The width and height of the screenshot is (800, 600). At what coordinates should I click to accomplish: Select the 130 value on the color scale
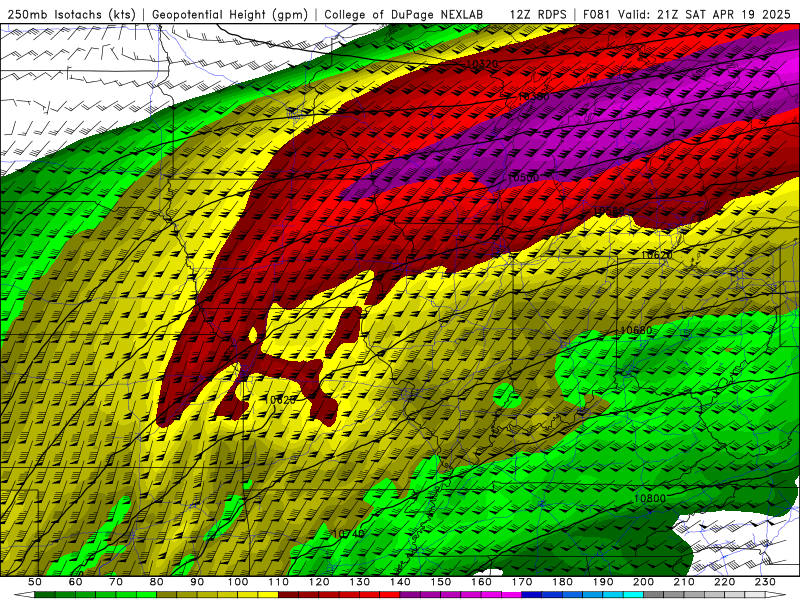click(360, 582)
